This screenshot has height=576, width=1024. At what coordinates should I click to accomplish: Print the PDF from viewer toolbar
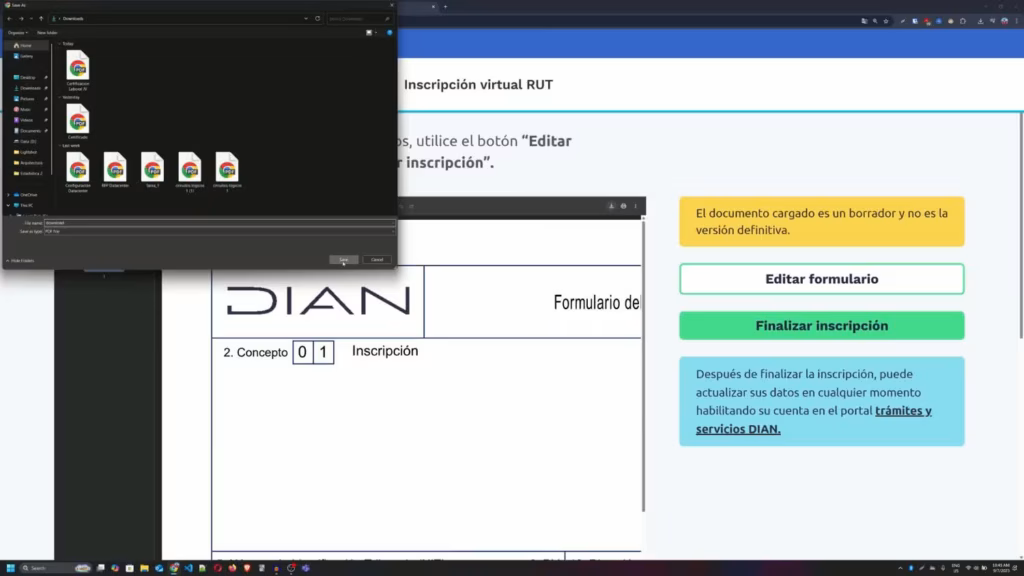pos(624,206)
